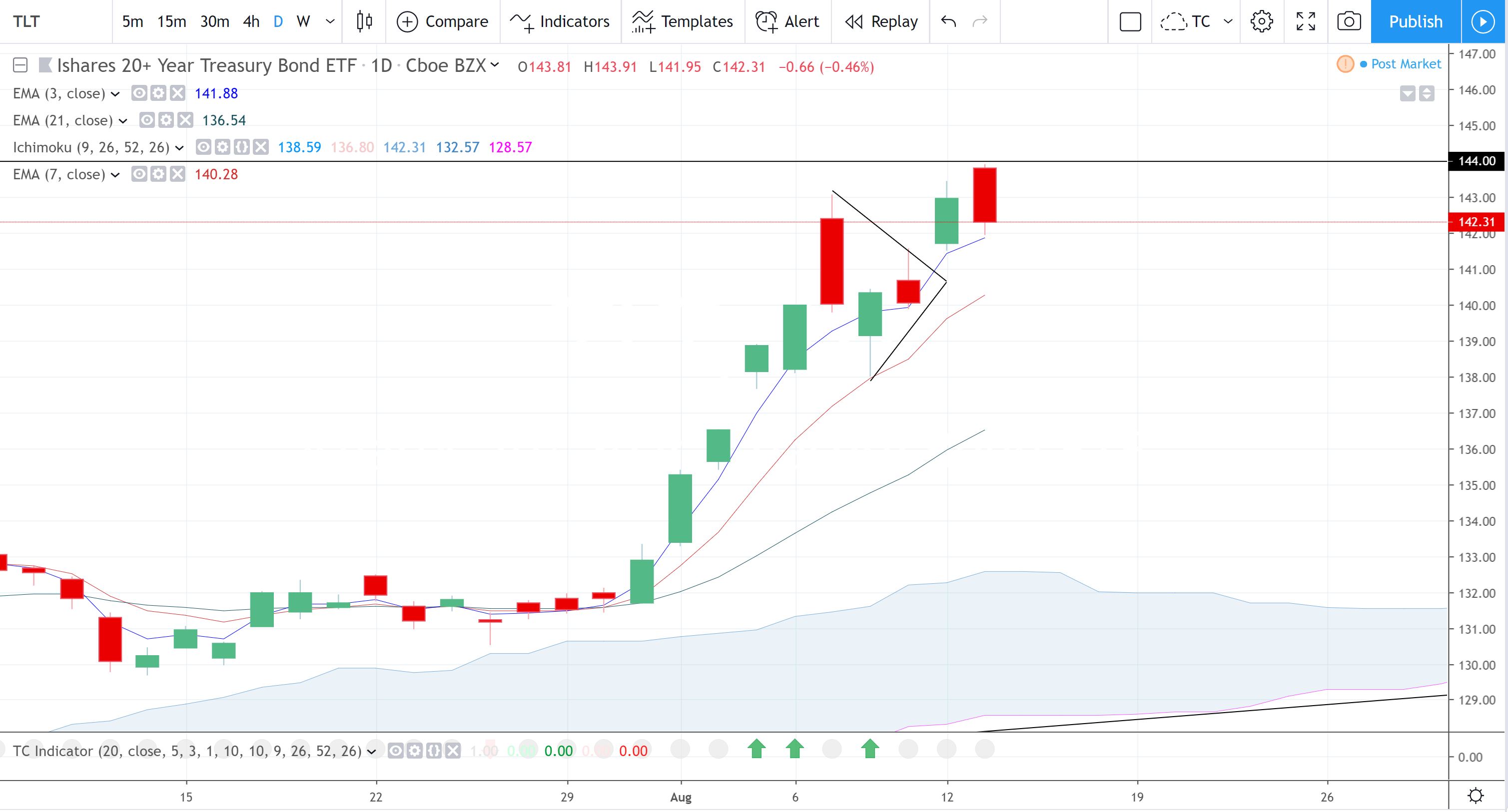Click the 144.00 horizontal line price label
1508x812 pixels.
[x=1477, y=161]
